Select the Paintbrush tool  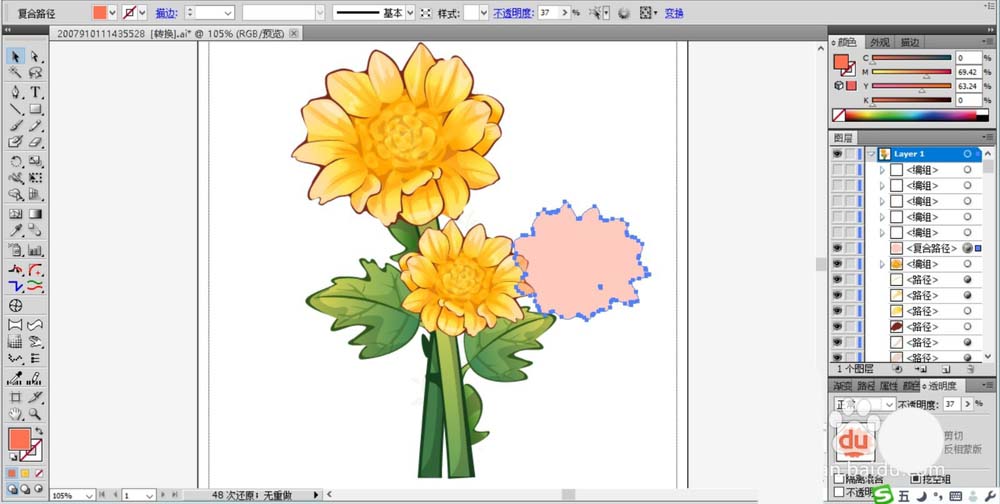point(16,126)
